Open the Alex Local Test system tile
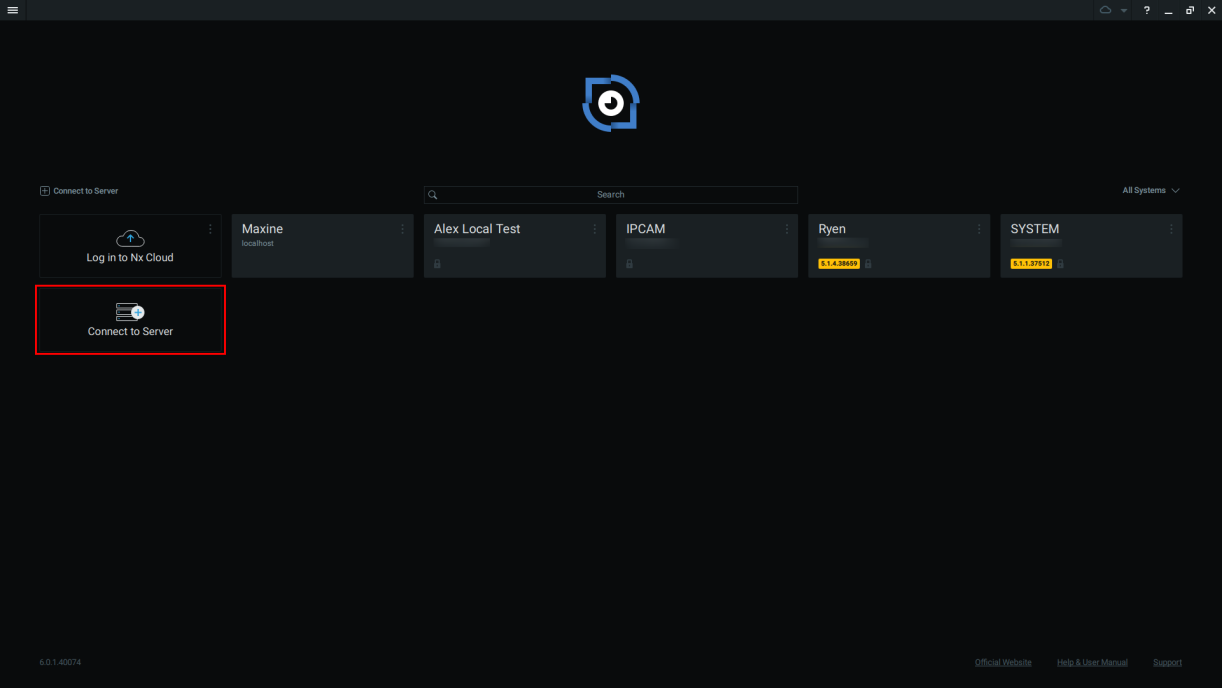The image size is (1222, 688). pos(514,246)
